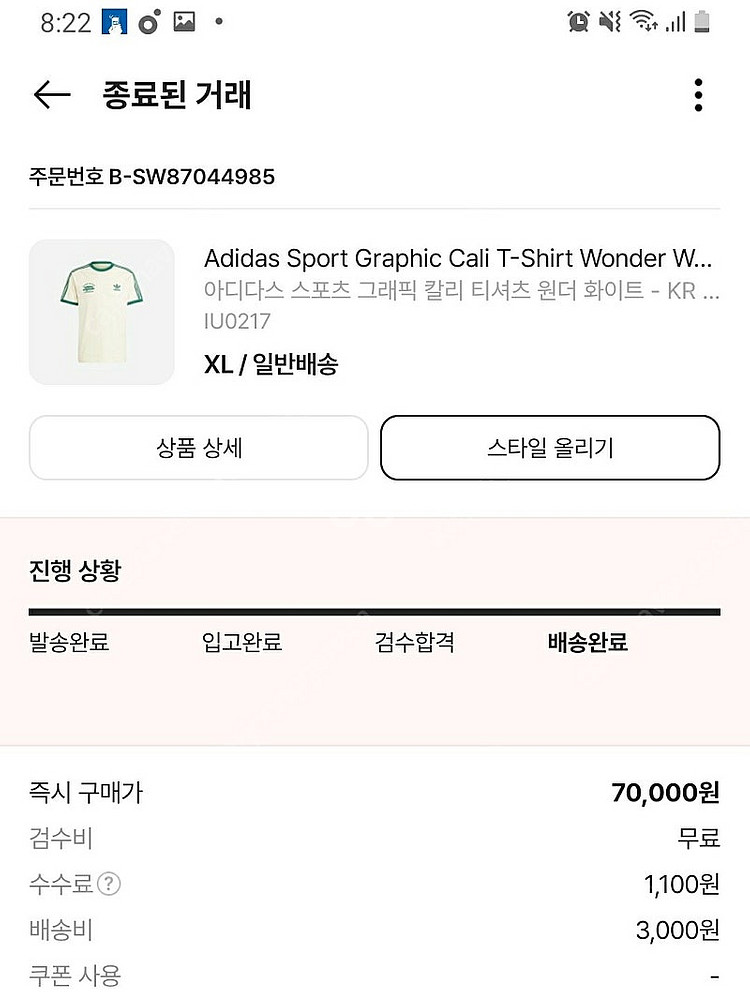Tap the gallery notification icon
The width and height of the screenshot is (750, 998).
[184, 22]
